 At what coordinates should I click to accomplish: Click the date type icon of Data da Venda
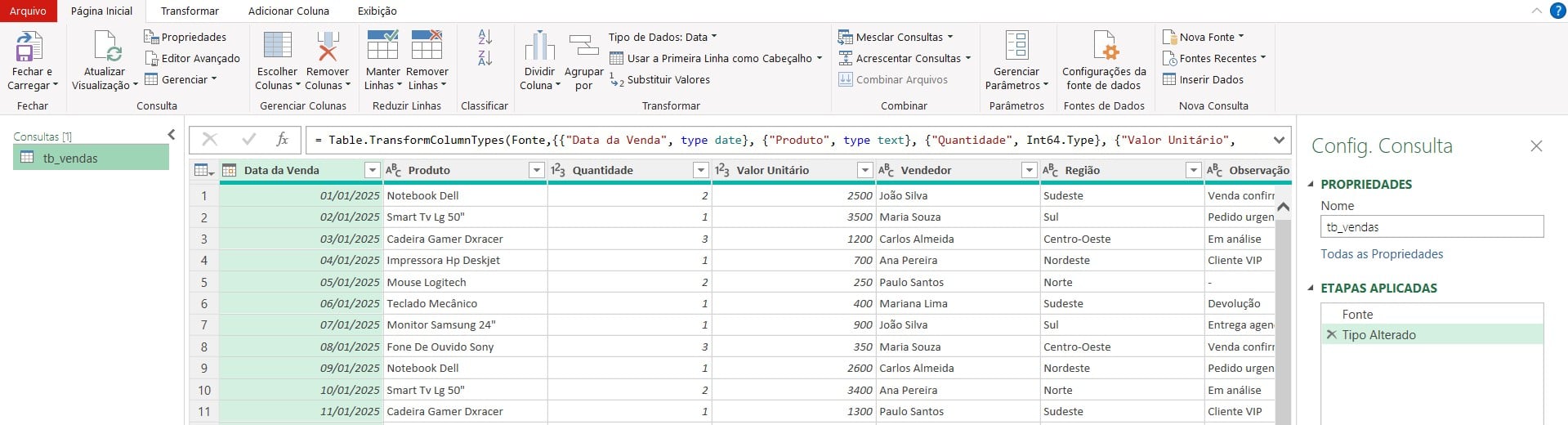(x=230, y=170)
